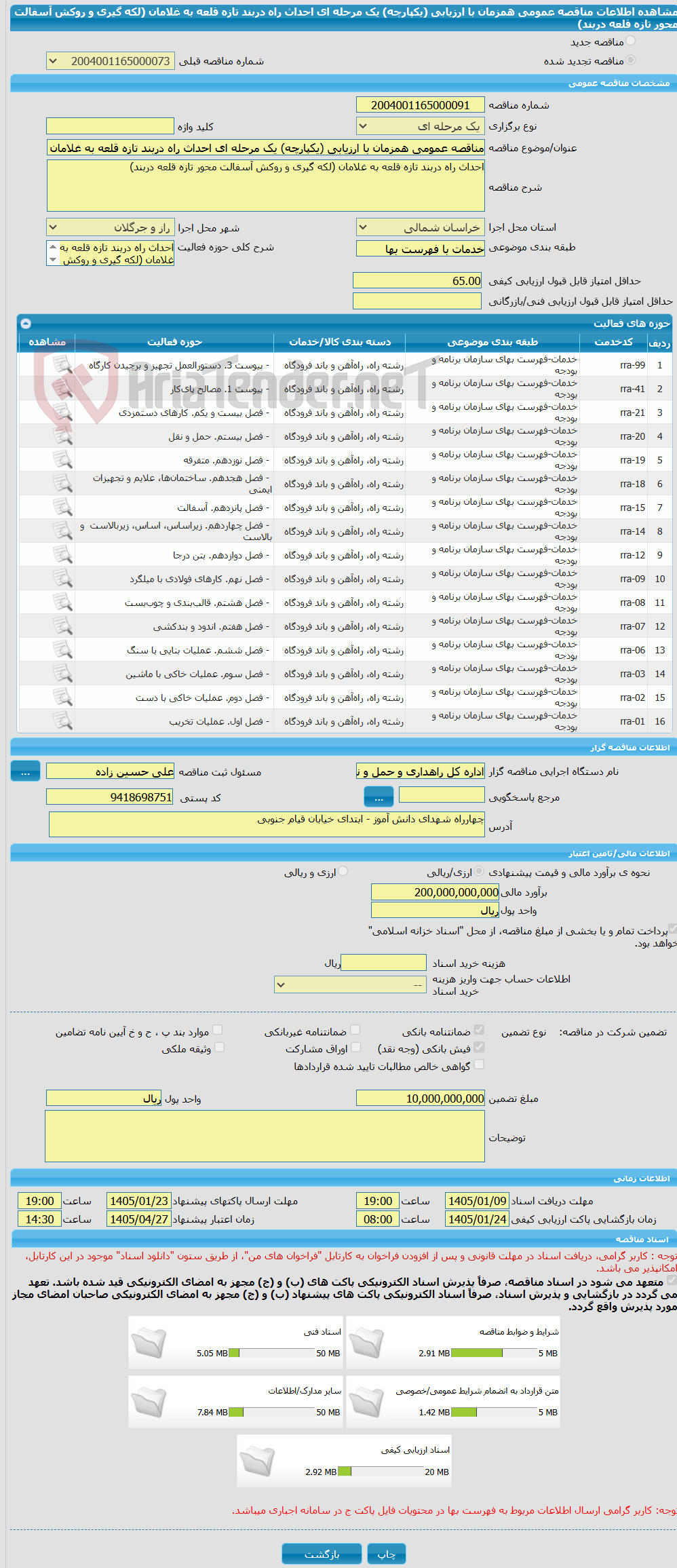
Task: Open view icon for row rra-21
Action: (x=62, y=413)
